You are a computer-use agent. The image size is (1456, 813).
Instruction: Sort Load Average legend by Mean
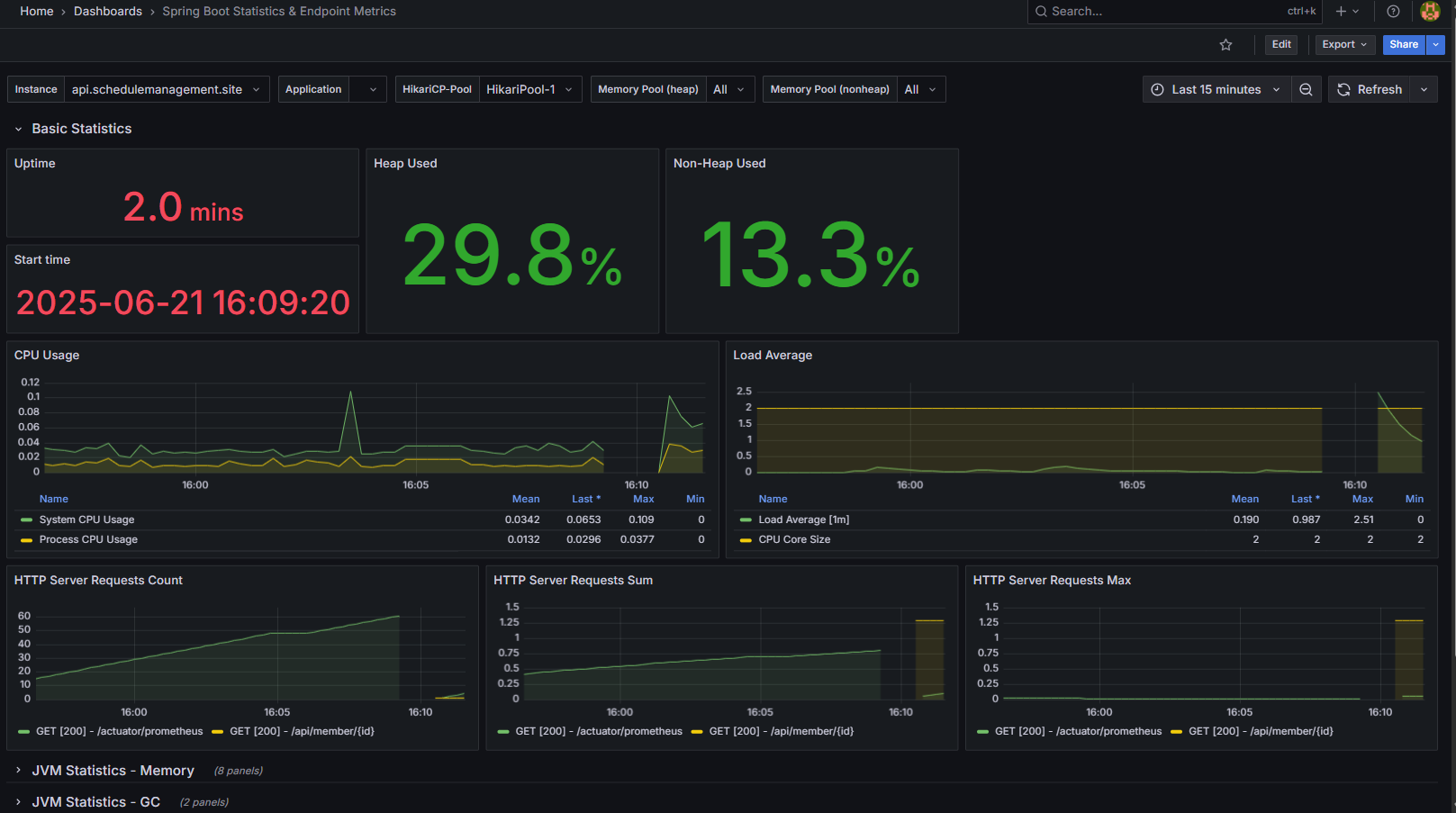[1245, 499]
